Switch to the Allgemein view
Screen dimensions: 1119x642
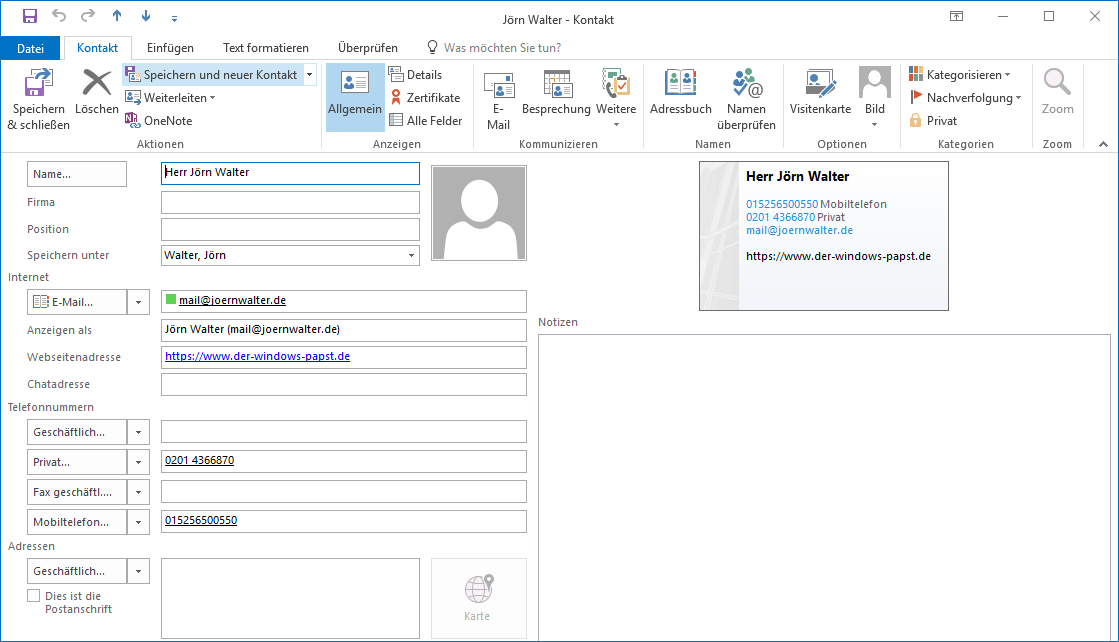pos(355,98)
